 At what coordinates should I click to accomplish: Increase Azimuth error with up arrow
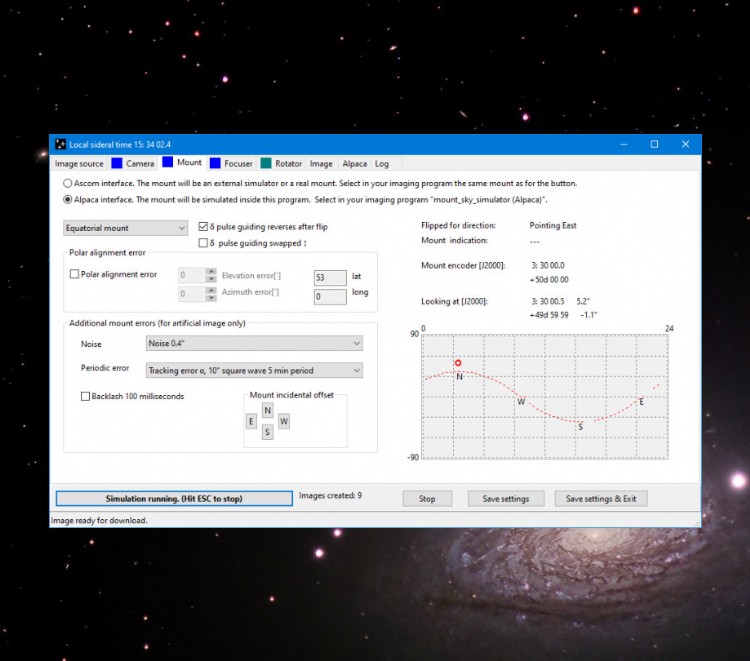click(x=211, y=290)
